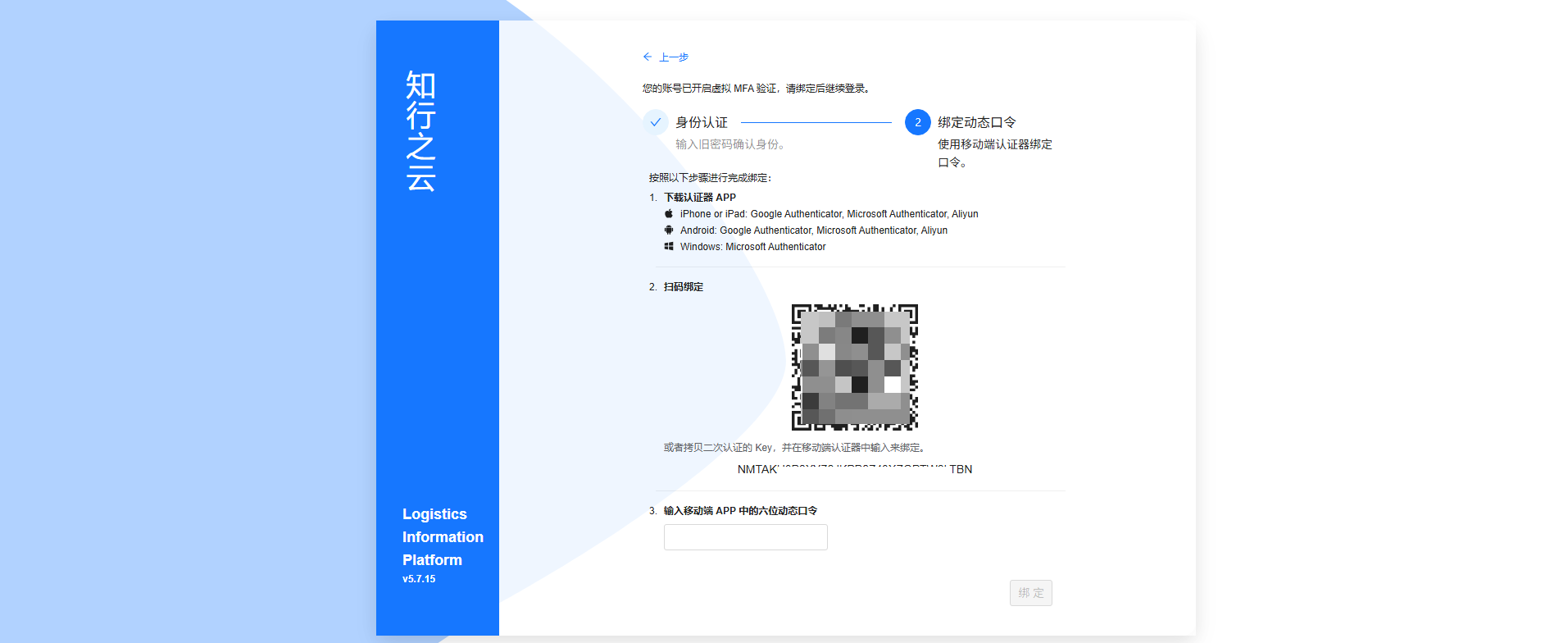Click the Windows Microsoft Authenticator line

(x=752, y=247)
